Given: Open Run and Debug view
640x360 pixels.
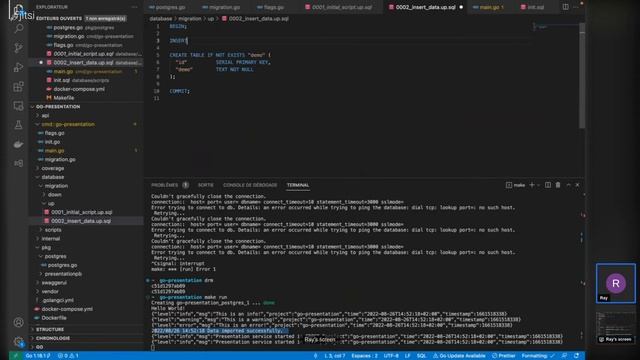Looking at the screenshot, I should tap(18, 67).
